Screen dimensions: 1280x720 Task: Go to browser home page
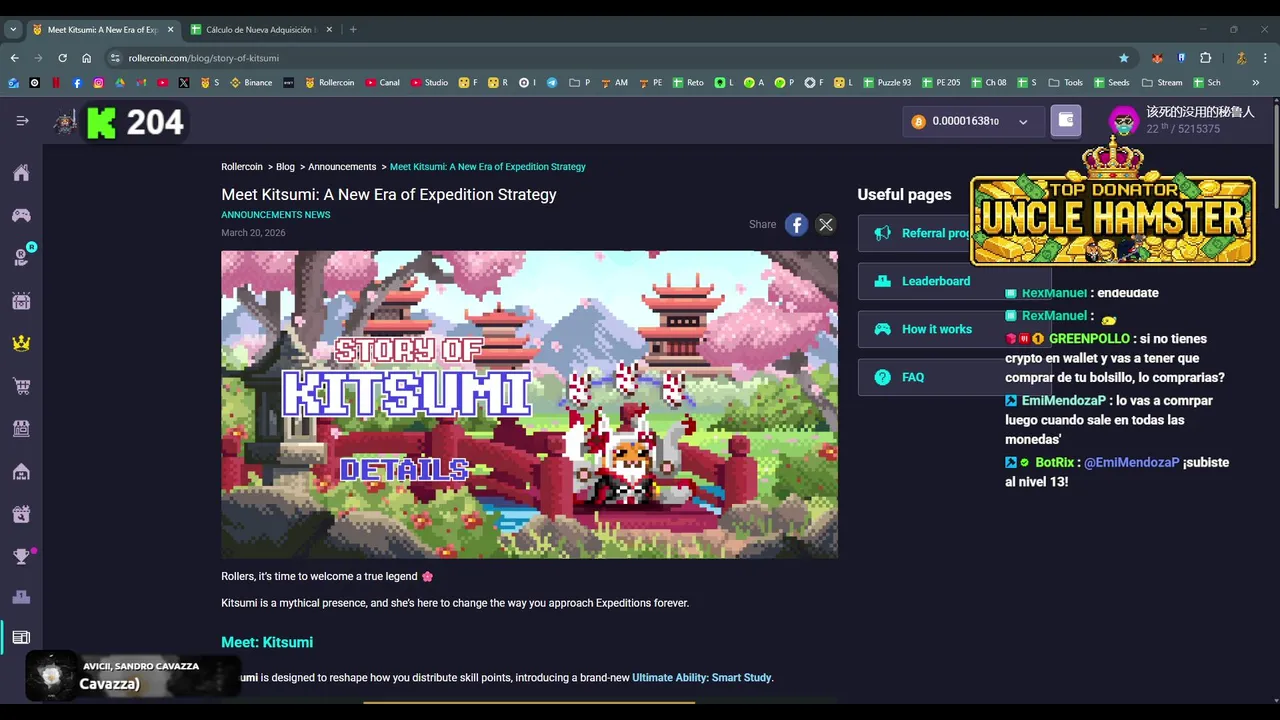coord(86,58)
